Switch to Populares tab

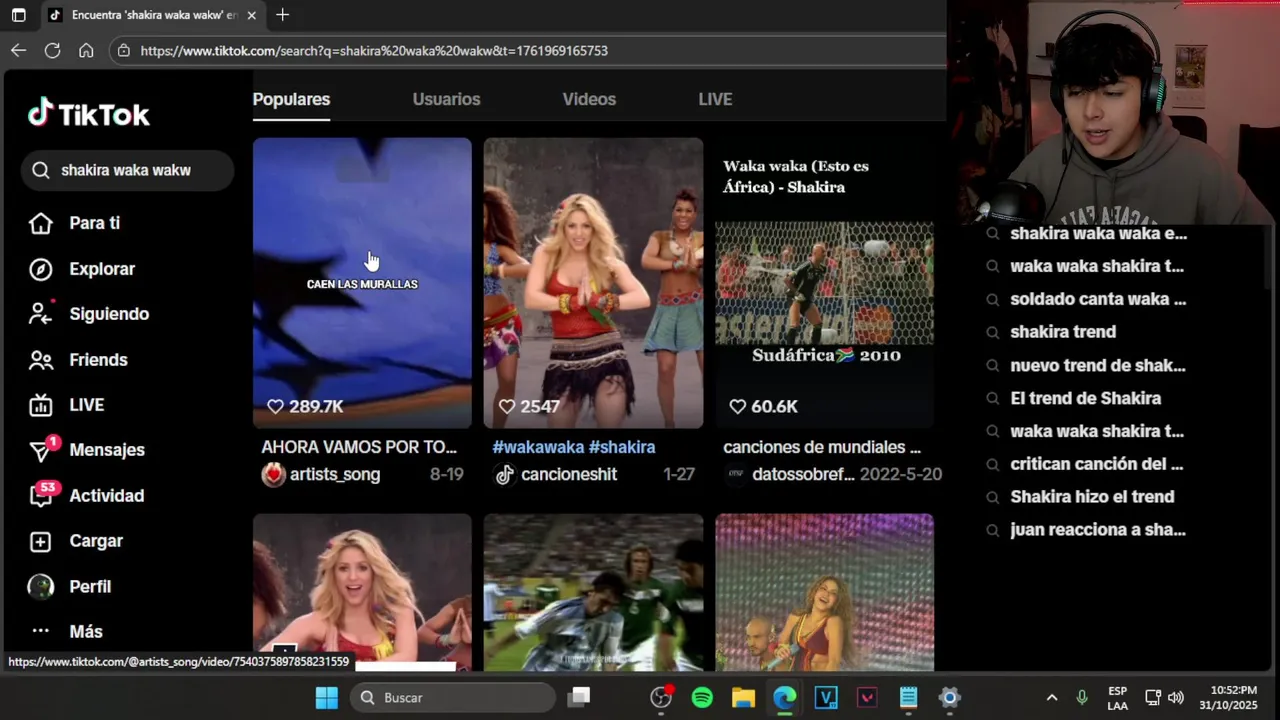pyautogui.click(x=291, y=99)
